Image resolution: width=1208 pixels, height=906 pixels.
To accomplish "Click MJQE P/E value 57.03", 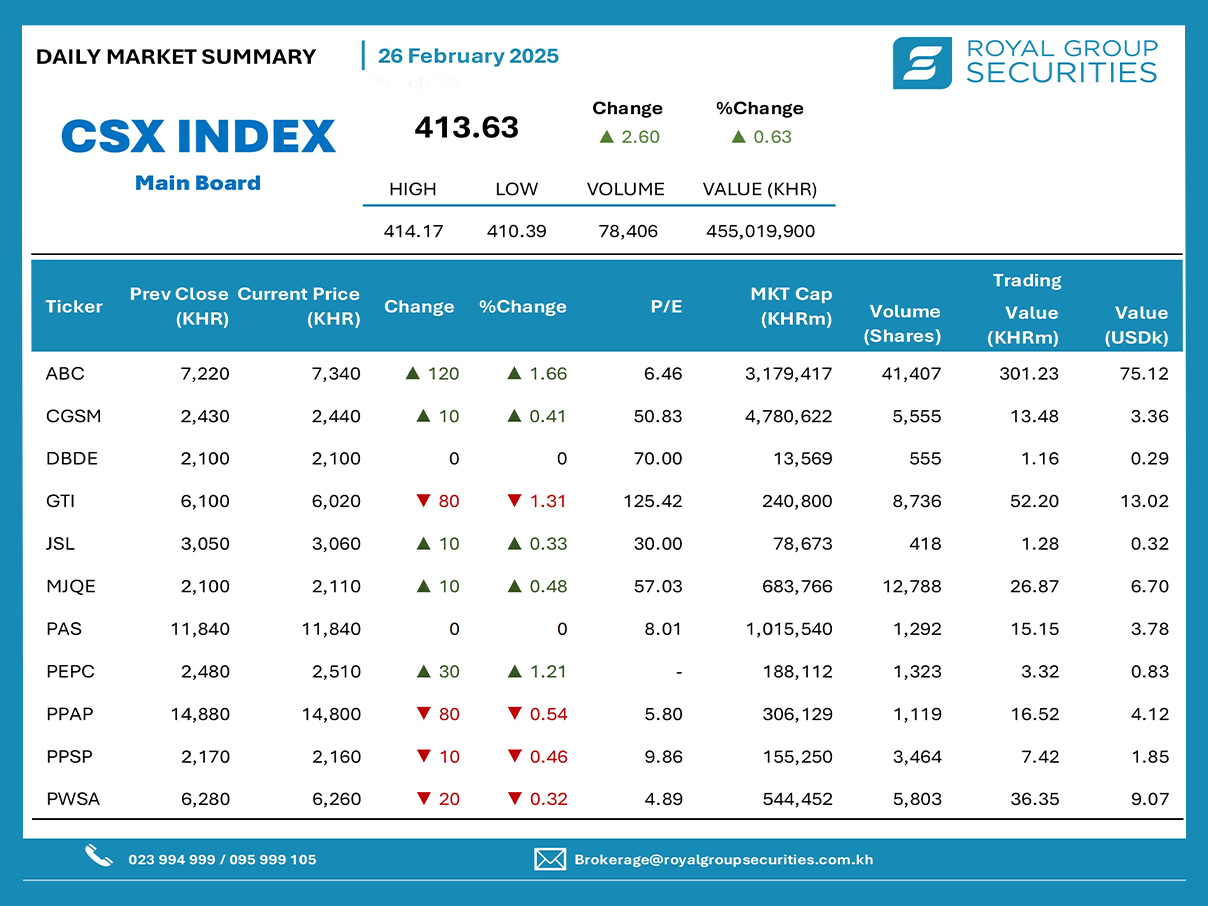I will (658, 586).
